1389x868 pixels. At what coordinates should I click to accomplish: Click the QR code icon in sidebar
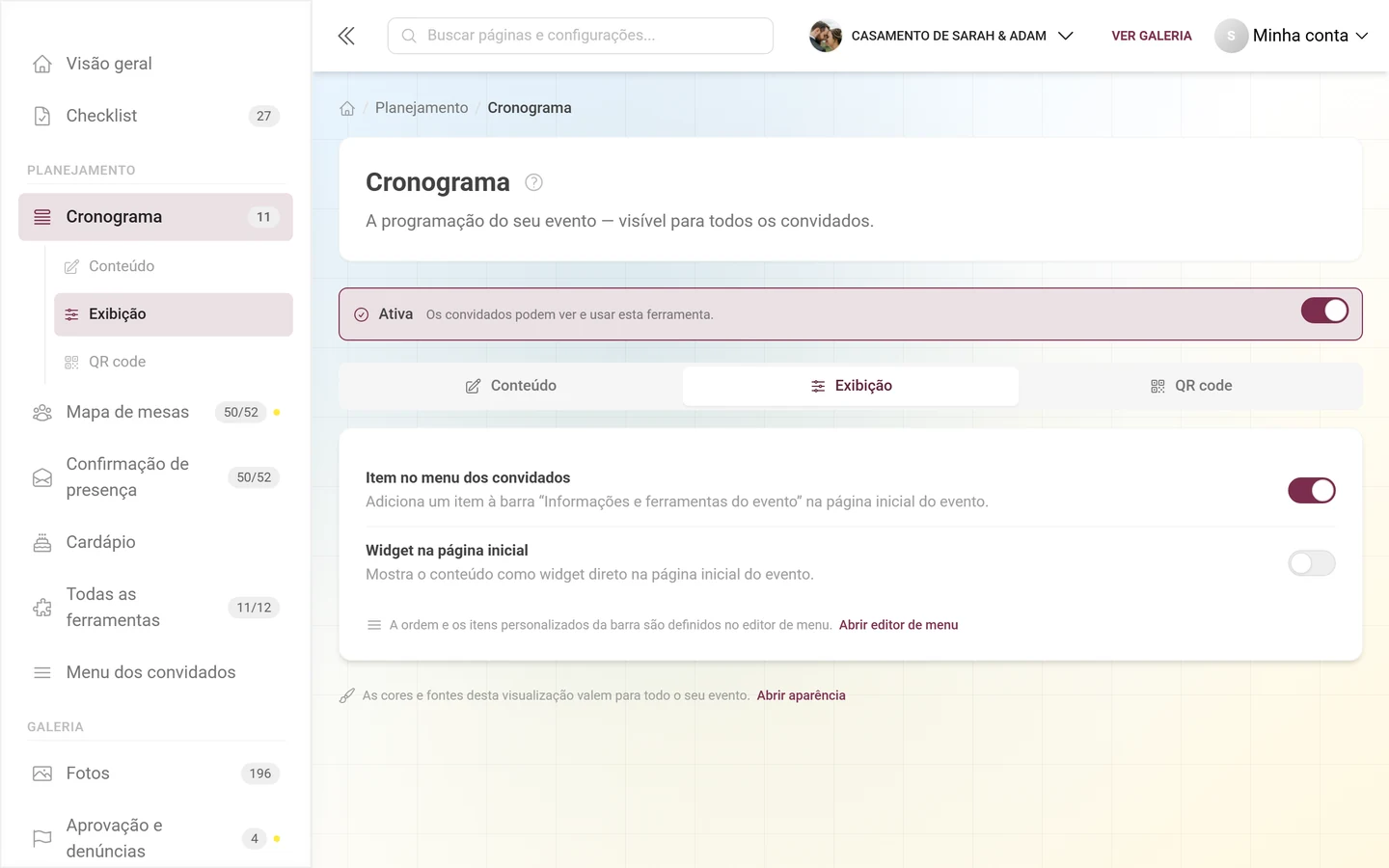(71, 363)
